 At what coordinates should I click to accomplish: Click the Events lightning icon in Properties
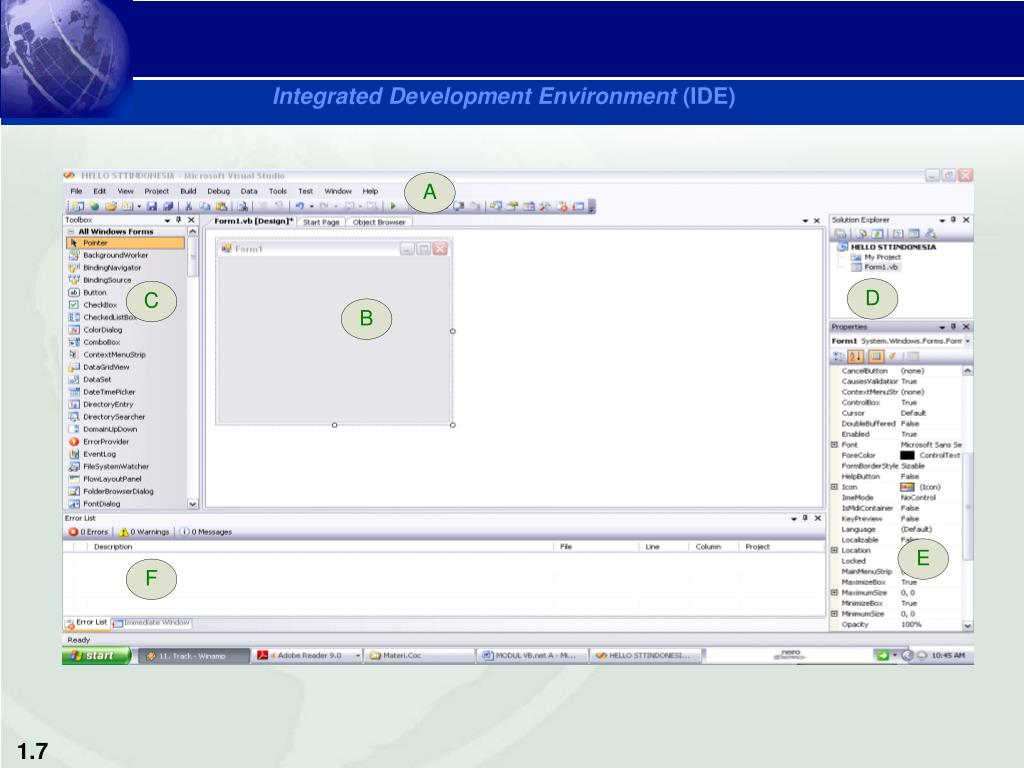(x=892, y=356)
